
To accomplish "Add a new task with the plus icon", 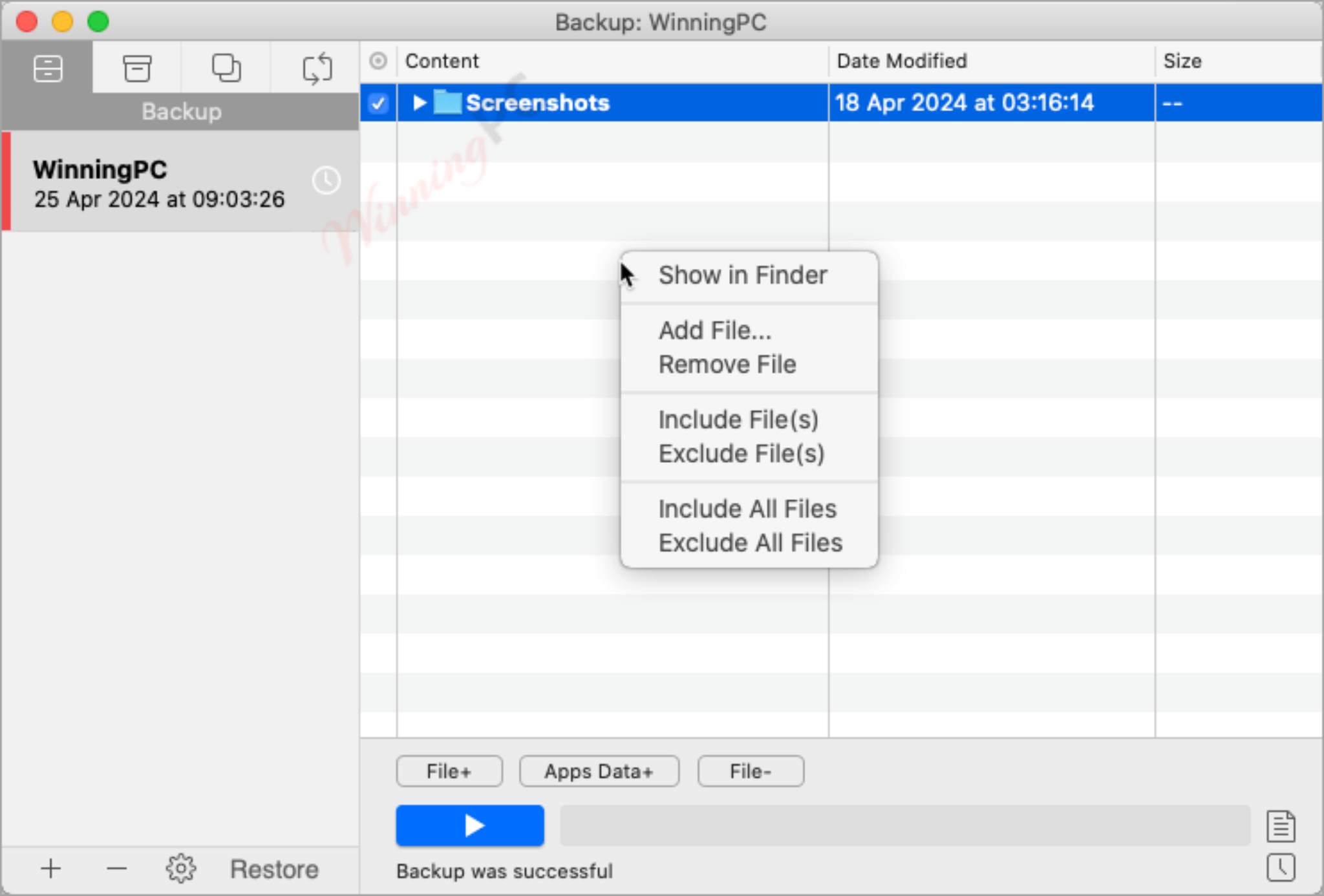I will pos(50,869).
